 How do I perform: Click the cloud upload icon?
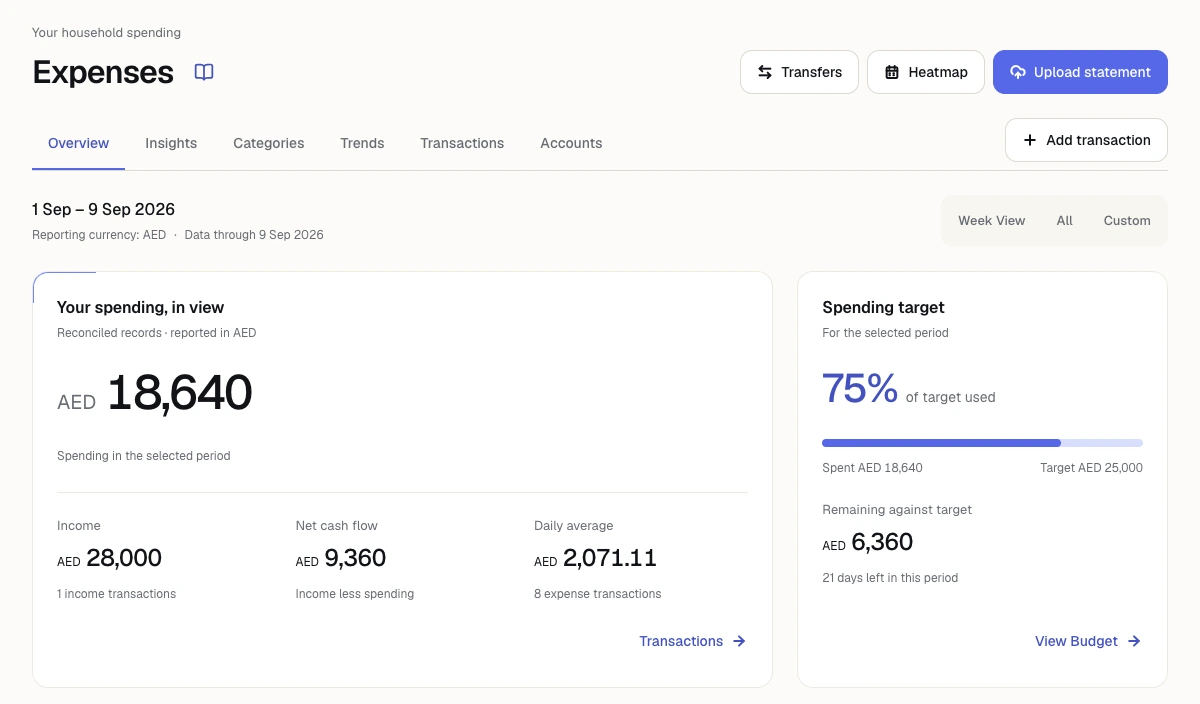pos(1018,72)
